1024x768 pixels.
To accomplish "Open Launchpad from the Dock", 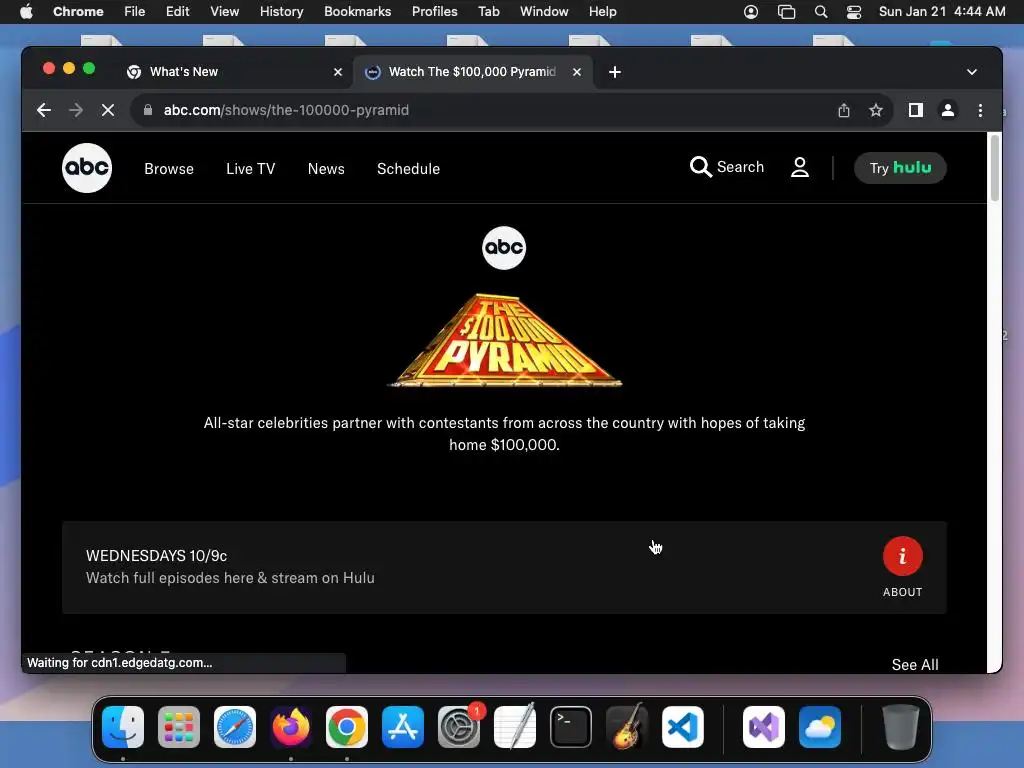I will pos(179,727).
